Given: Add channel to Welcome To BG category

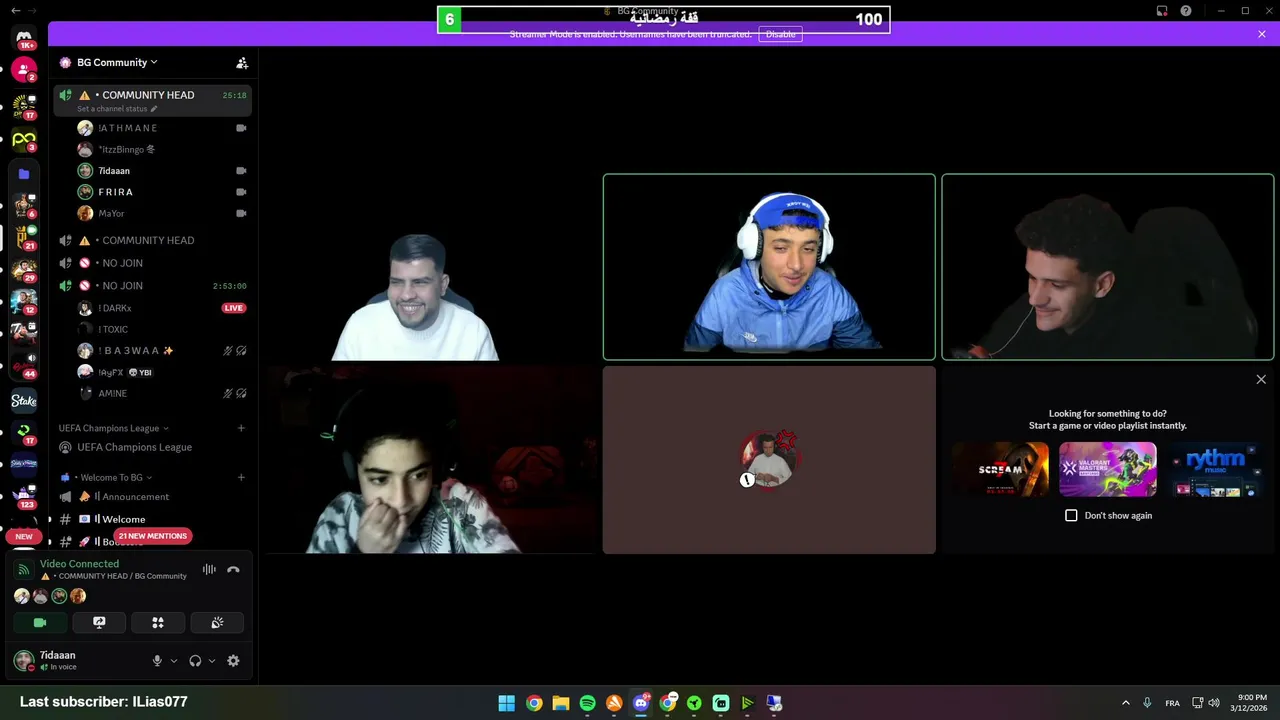Looking at the screenshot, I should 241,477.
